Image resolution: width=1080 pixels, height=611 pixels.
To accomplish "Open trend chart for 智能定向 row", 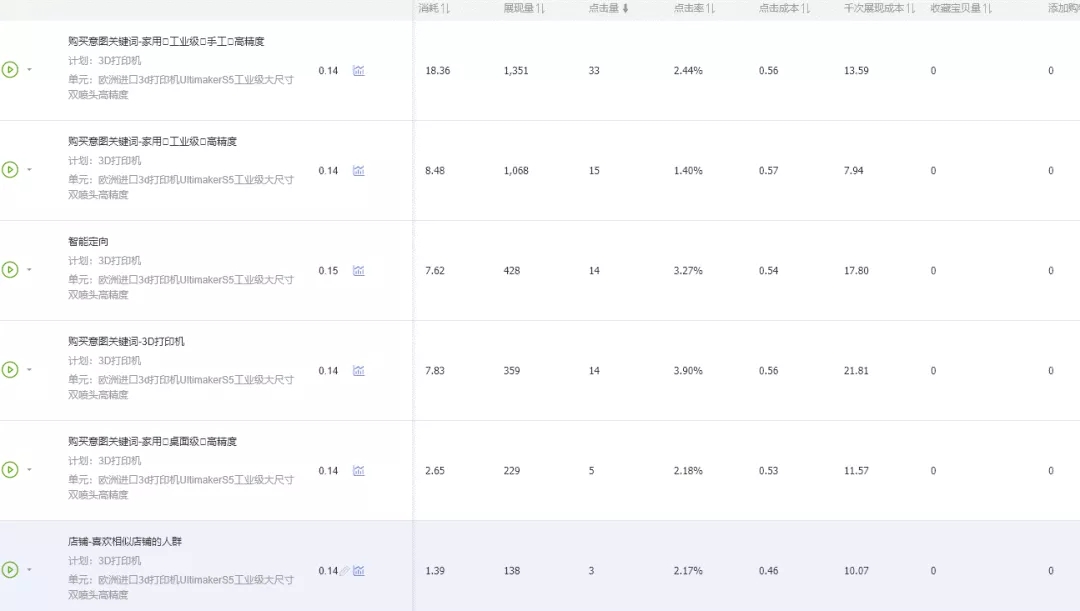I will (x=358, y=271).
